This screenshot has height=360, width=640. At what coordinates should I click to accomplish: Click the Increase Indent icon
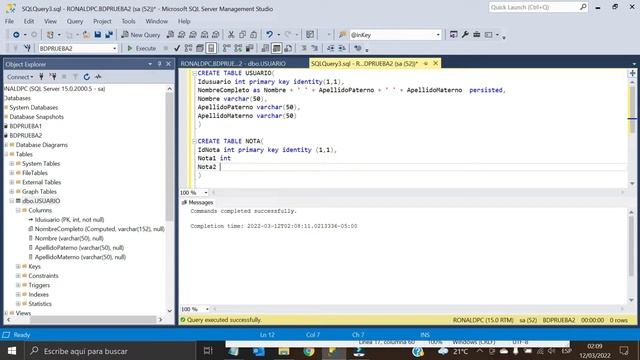click(x=342, y=48)
